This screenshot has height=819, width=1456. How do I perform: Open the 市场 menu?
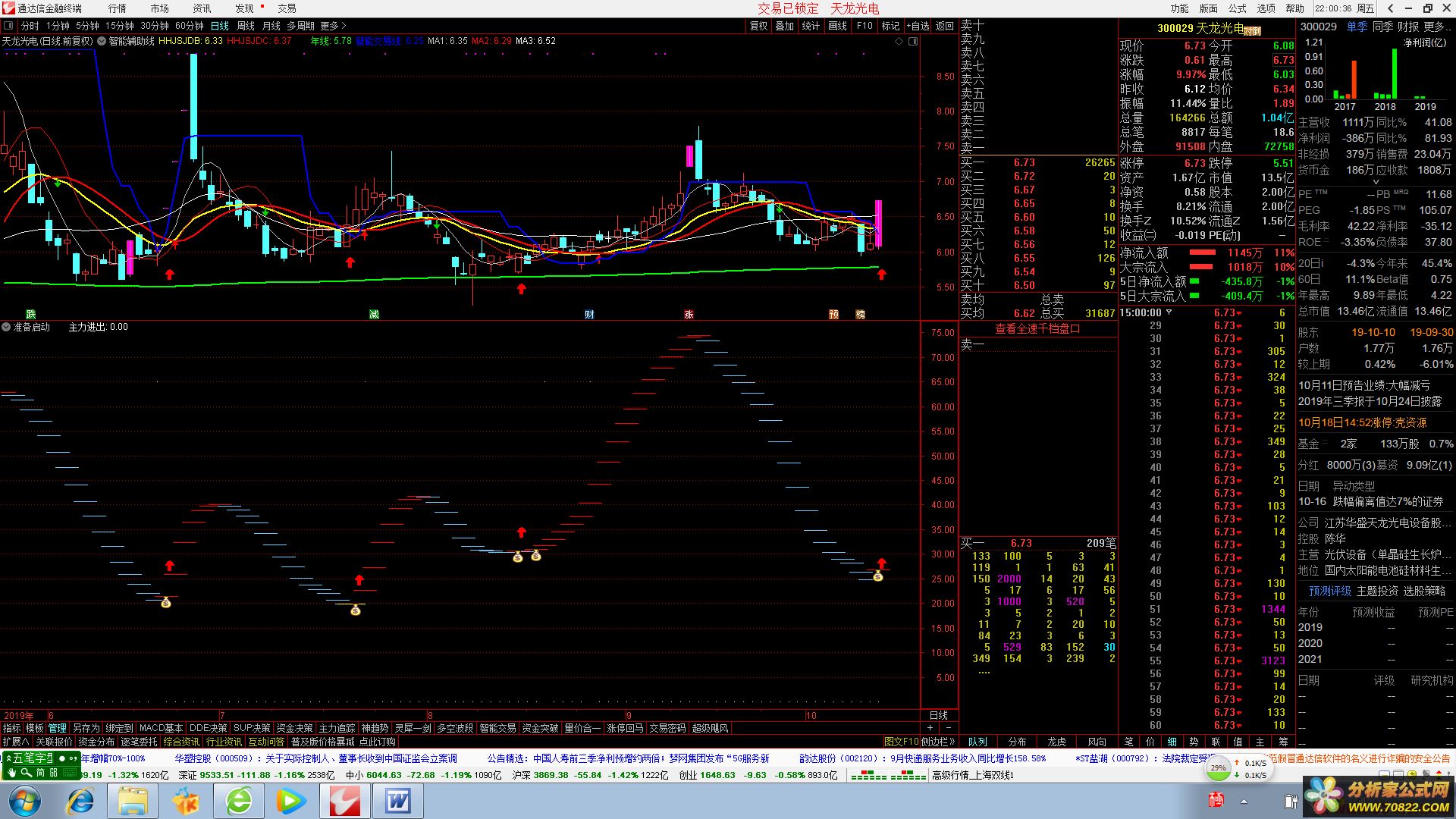pos(159,8)
